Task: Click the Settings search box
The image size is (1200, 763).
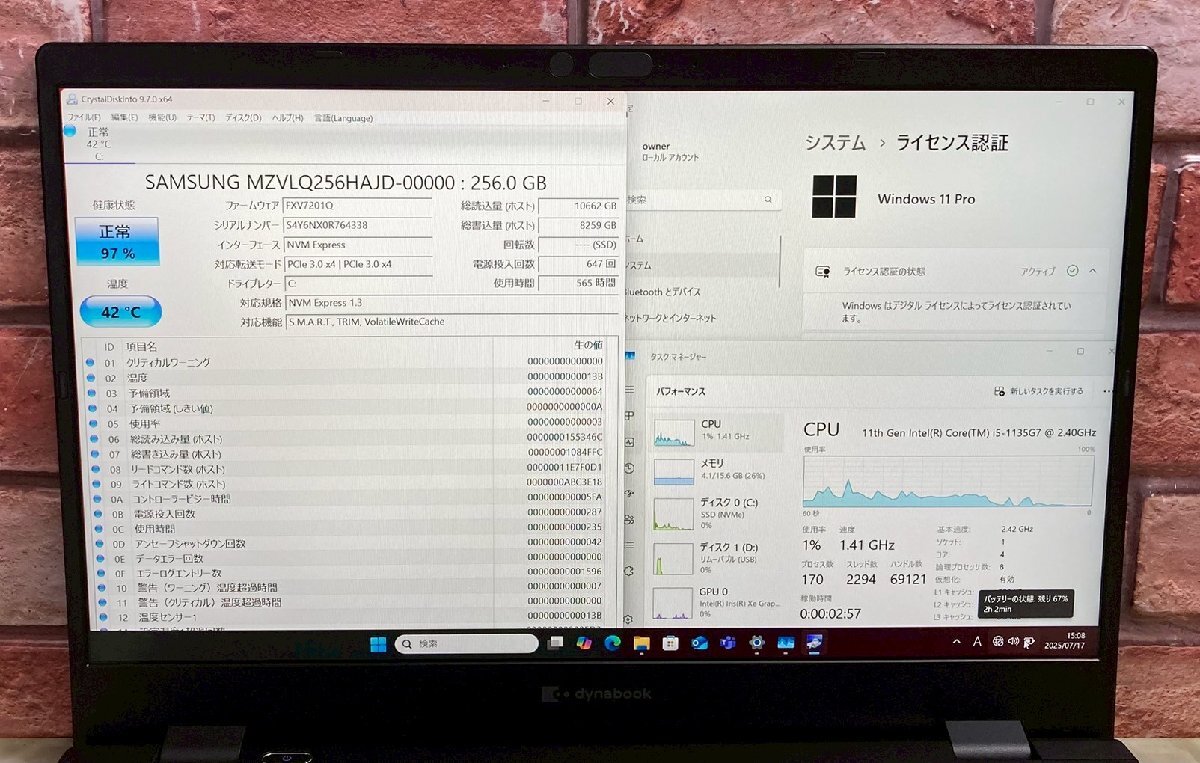Action: (x=702, y=200)
